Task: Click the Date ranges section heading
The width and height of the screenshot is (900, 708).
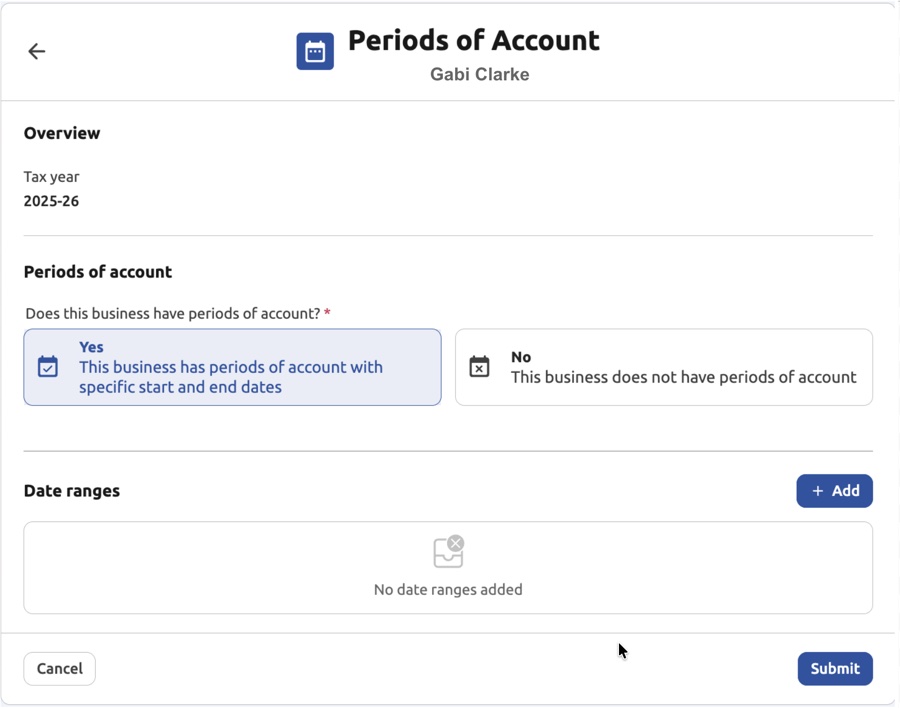Action: 72,491
